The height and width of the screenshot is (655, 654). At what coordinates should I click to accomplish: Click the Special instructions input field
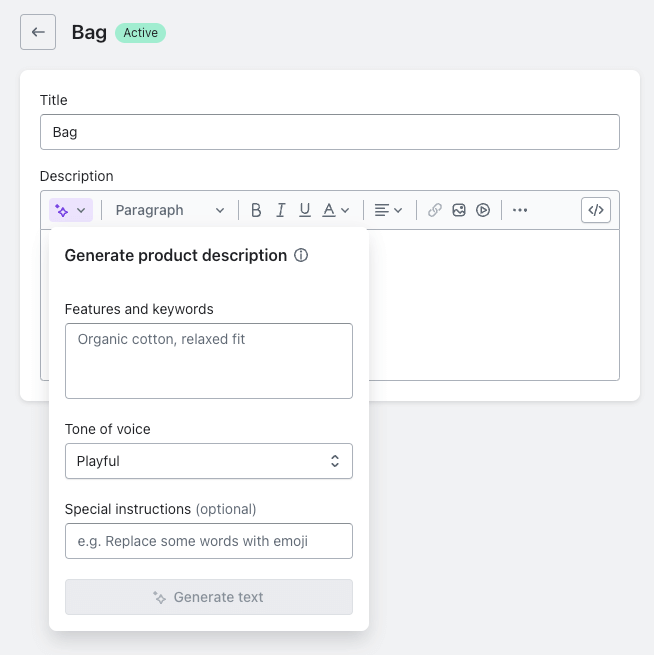(209, 541)
